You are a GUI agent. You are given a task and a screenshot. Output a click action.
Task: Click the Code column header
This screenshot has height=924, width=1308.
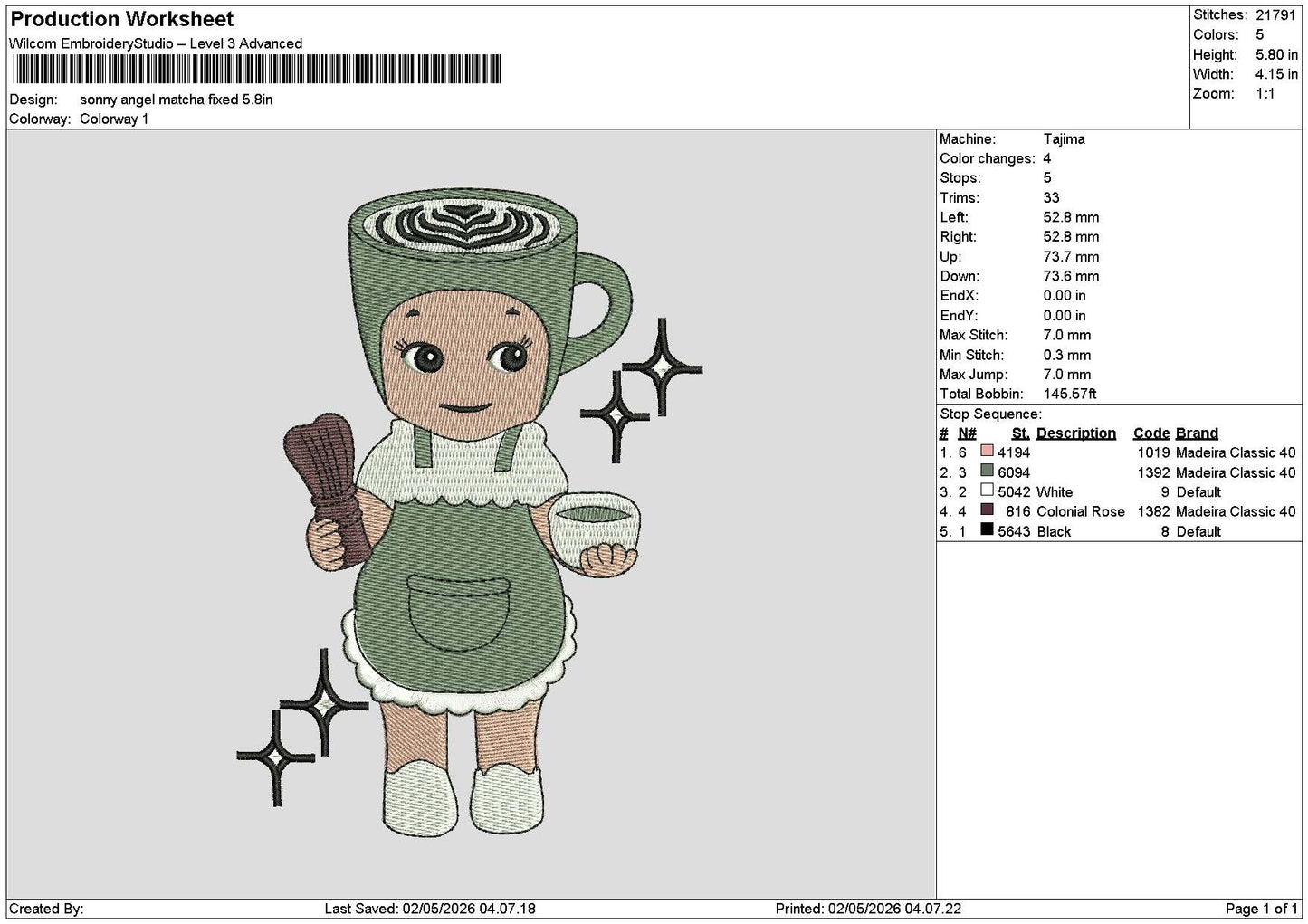pos(1151,433)
